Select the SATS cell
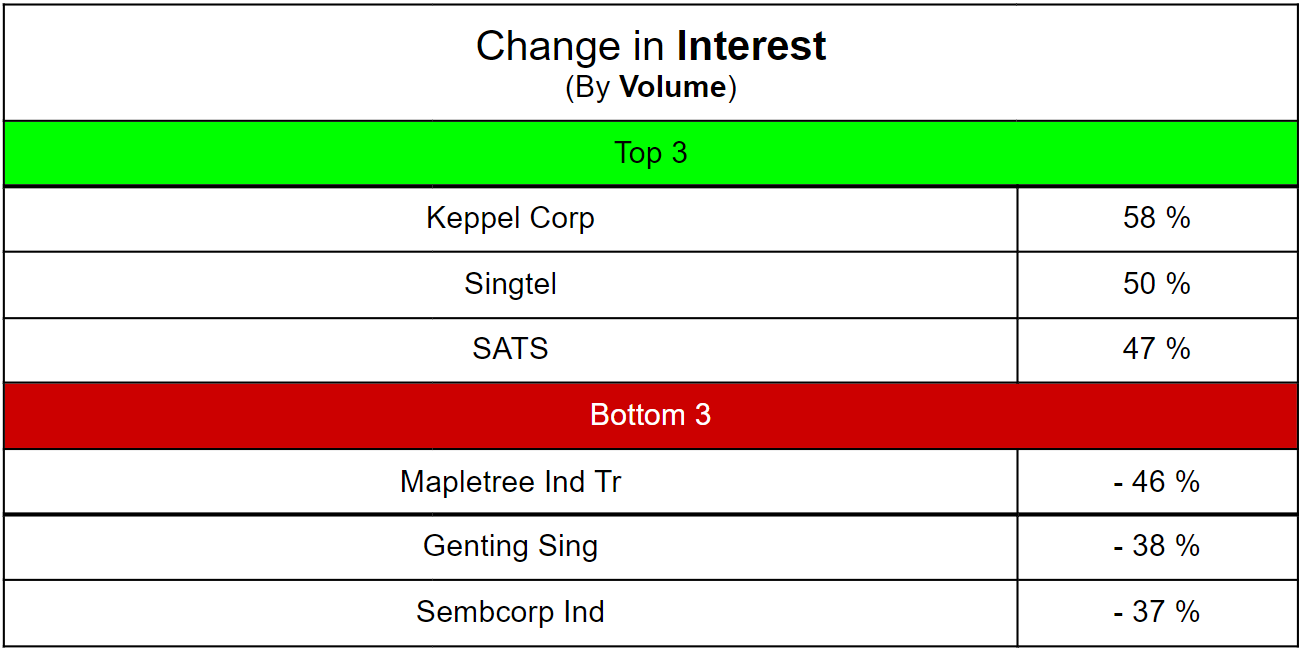This screenshot has width=1304, height=653. pyautogui.click(x=511, y=350)
